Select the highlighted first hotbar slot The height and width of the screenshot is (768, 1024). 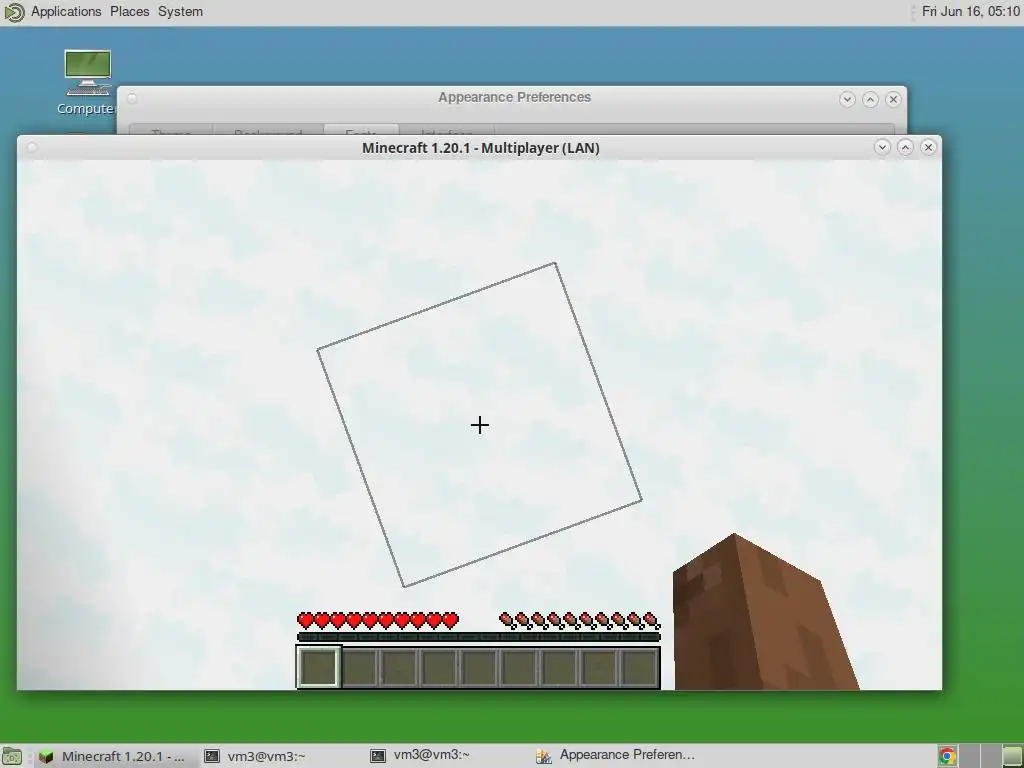[x=319, y=667]
